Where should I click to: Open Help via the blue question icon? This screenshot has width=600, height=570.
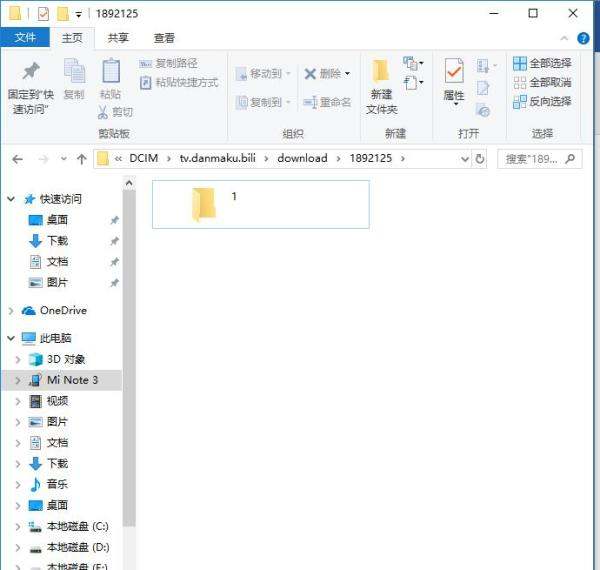pos(583,38)
